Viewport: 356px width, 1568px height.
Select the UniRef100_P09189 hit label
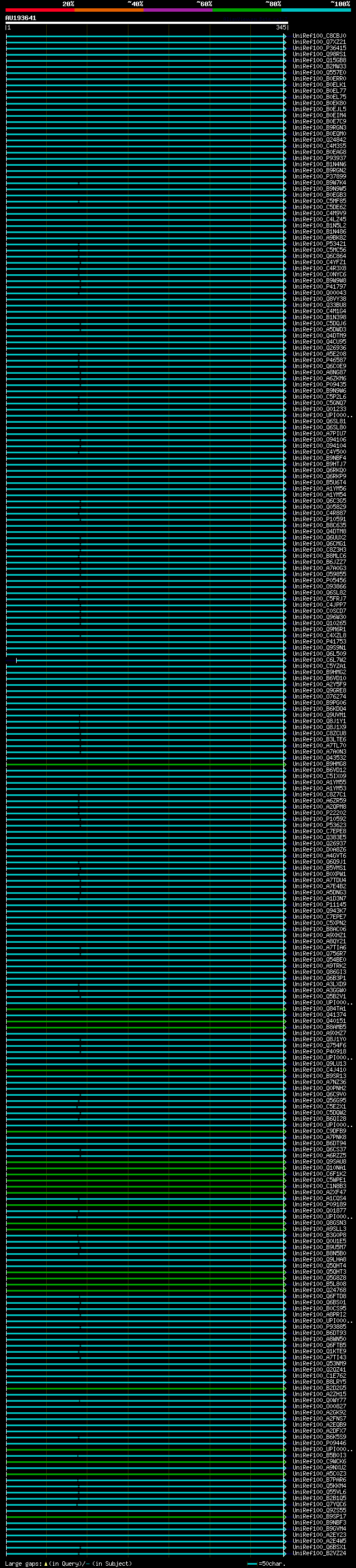click(x=319, y=1205)
